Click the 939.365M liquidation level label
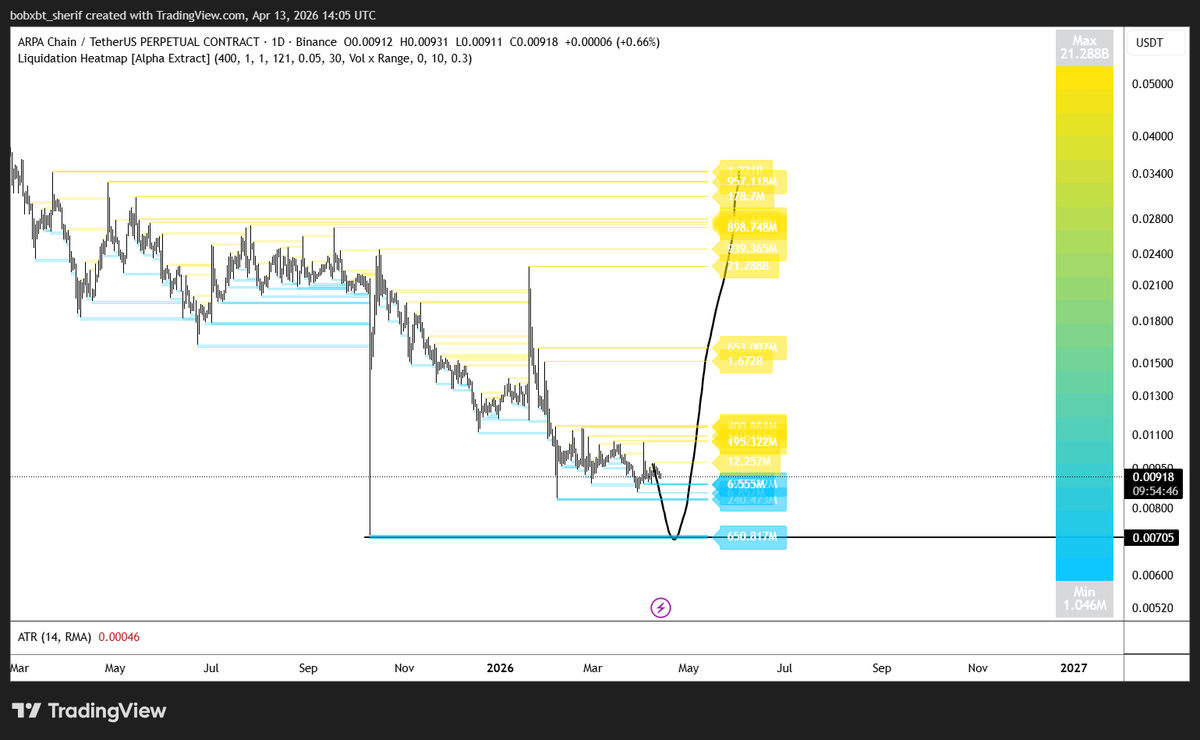Viewport: 1200px width, 740px height. click(751, 248)
